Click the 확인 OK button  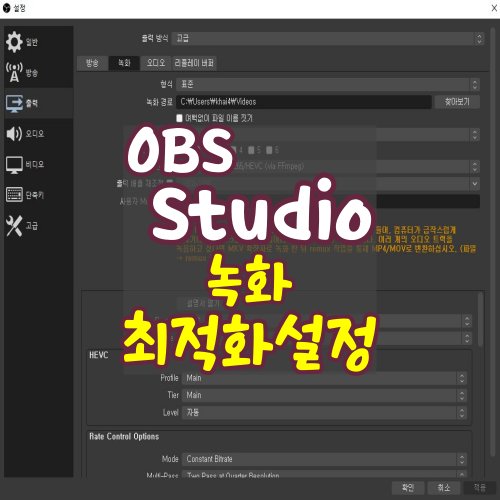[407, 488]
